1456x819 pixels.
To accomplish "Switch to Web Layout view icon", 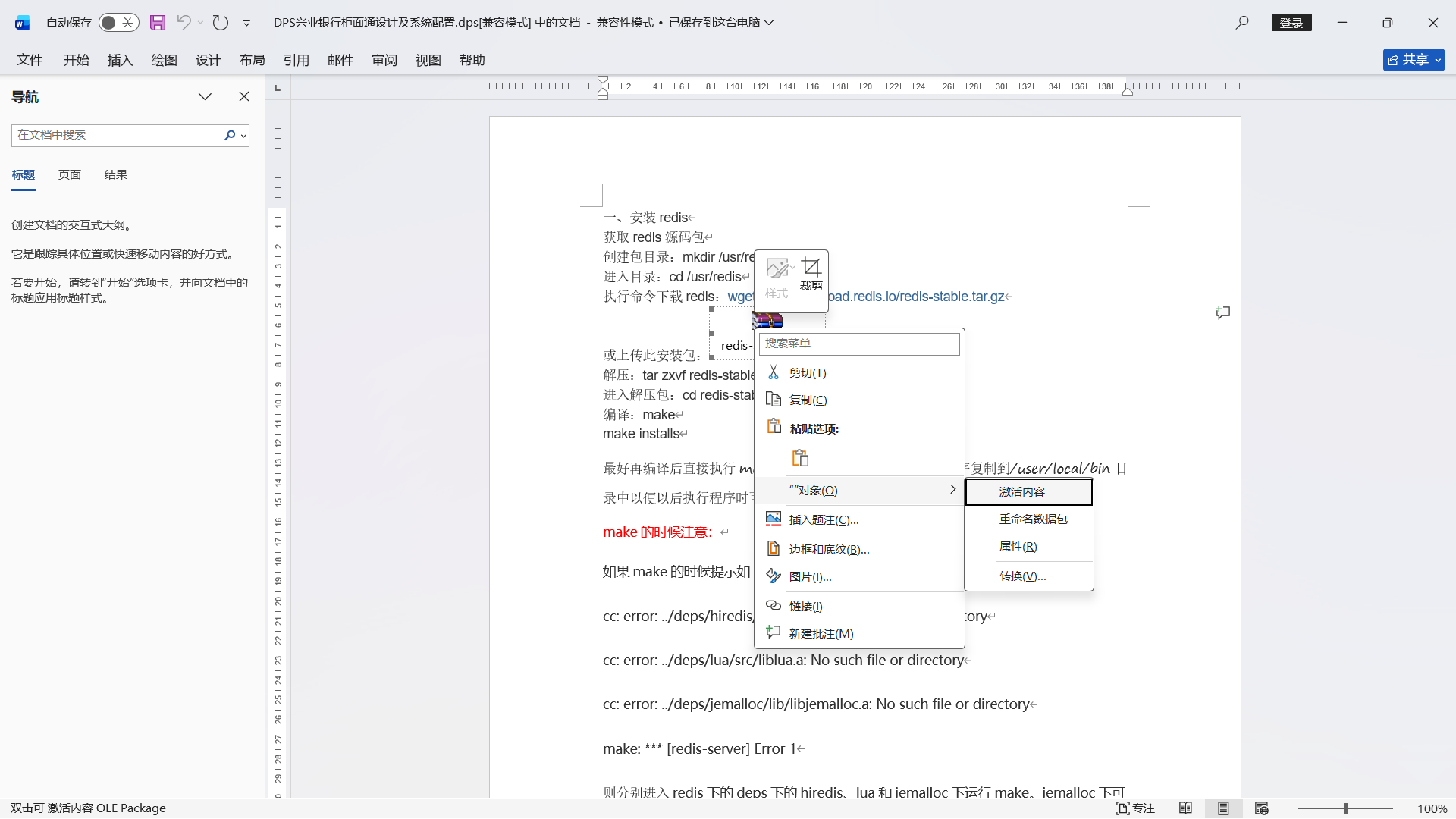I will click(1261, 808).
